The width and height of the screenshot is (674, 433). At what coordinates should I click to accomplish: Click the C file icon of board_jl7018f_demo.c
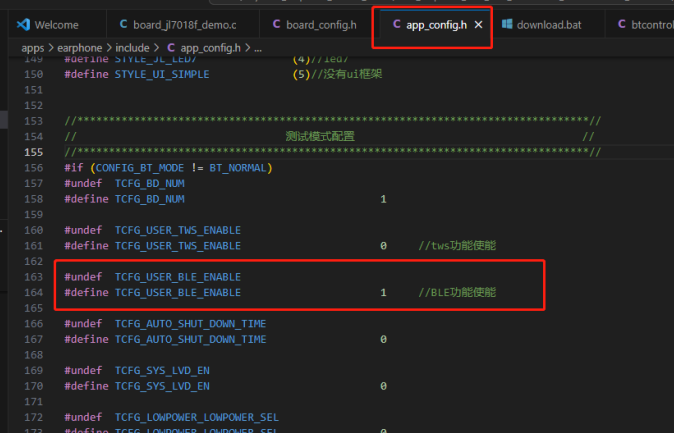[x=123, y=25]
